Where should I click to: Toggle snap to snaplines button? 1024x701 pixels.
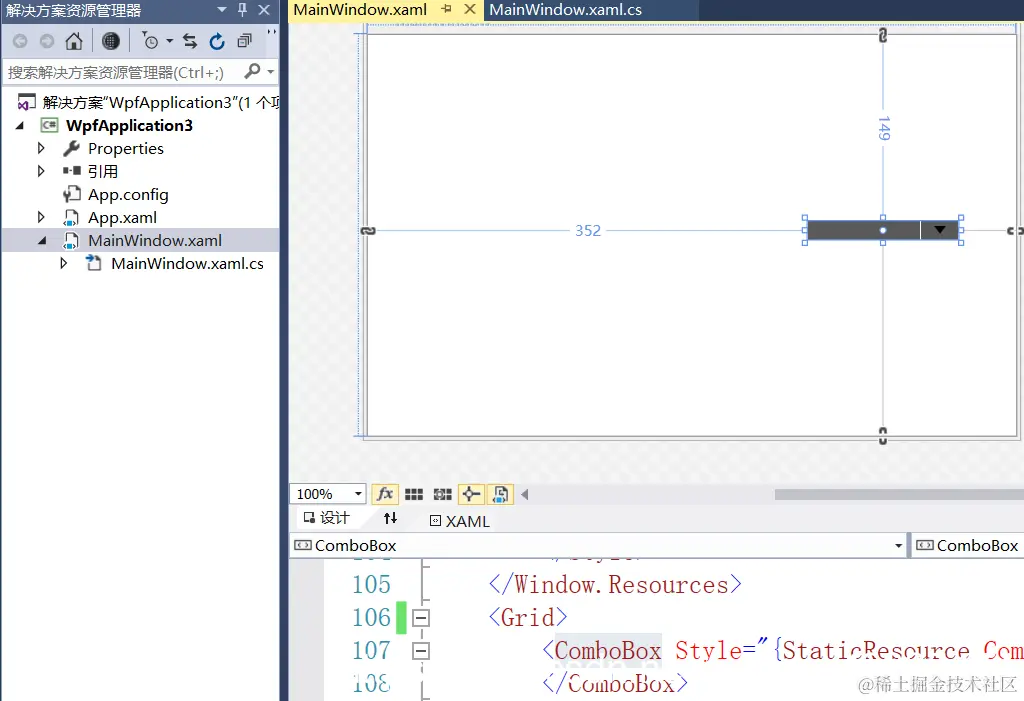click(x=472, y=495)
